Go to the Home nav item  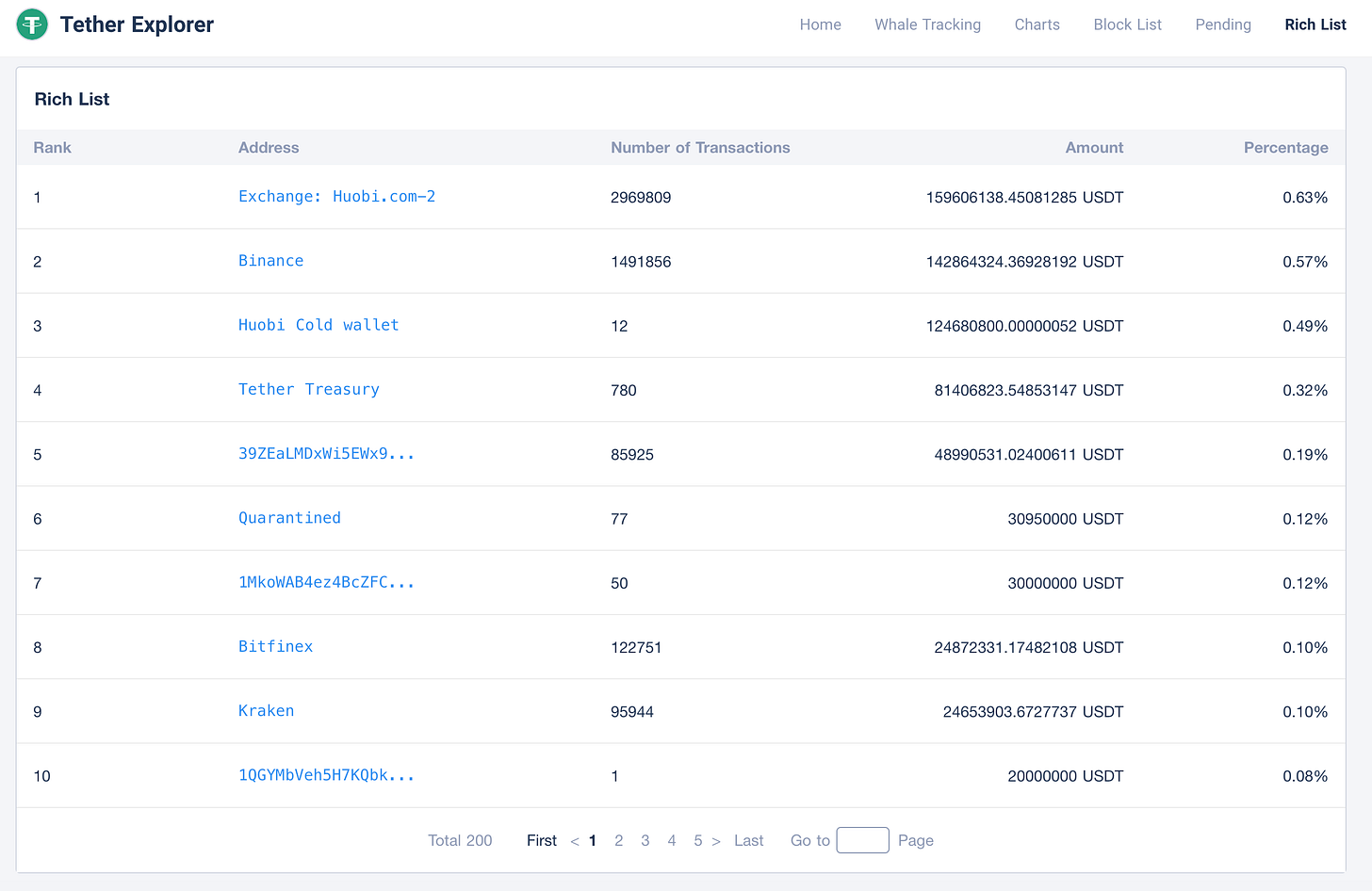(x=820, y=24)
